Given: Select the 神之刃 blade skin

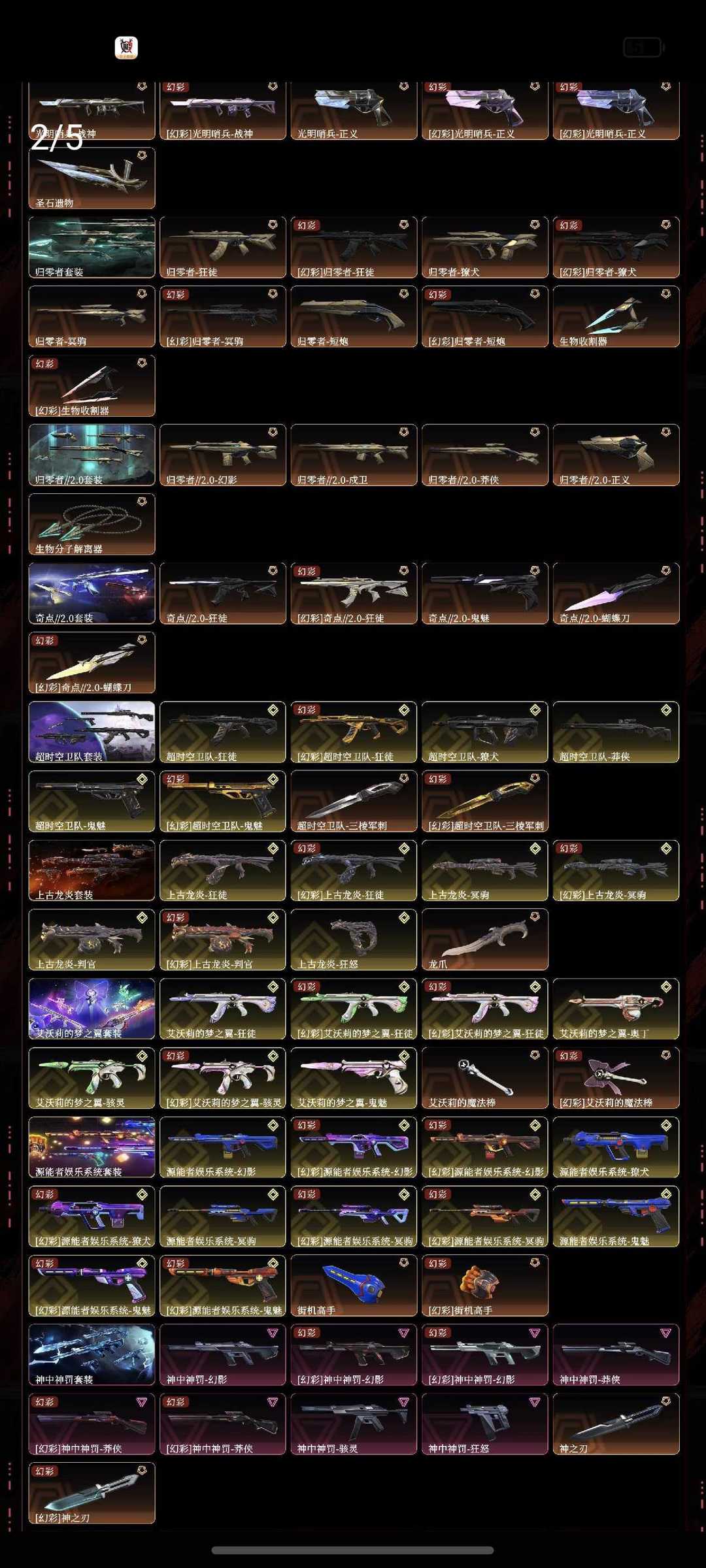Looking at the screenshot, I should pos(616,1425).
